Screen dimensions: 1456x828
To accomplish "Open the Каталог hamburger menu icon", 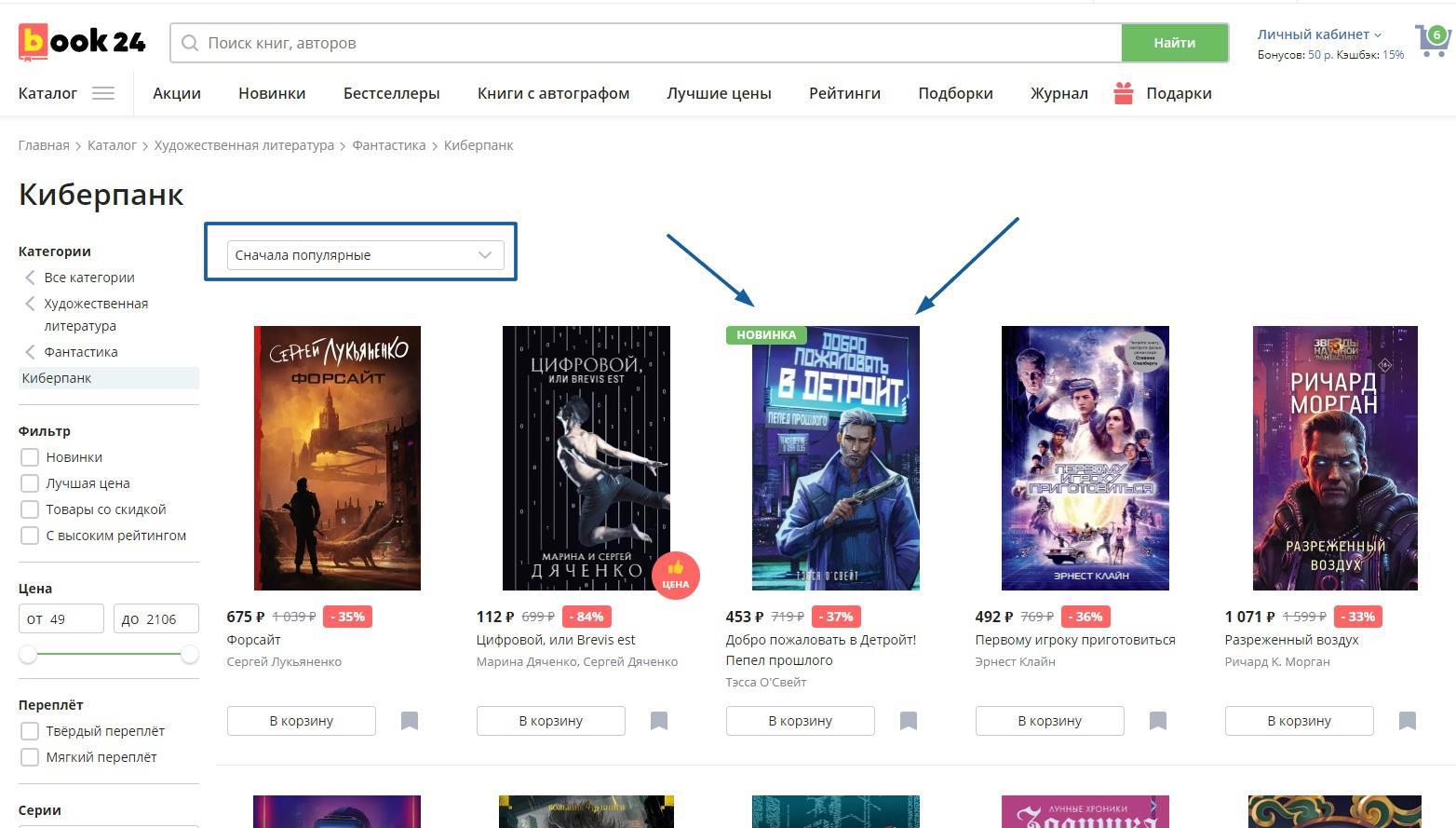I will pyautogui.click(x=103, y=93).
